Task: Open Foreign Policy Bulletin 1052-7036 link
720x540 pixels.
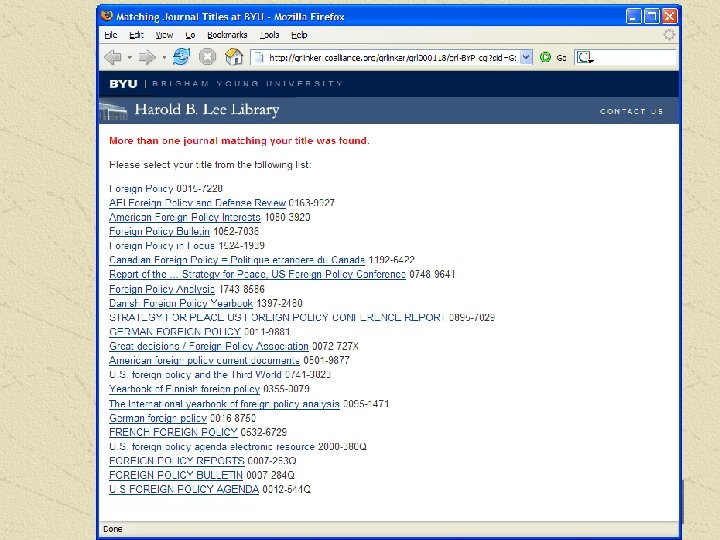Action: coord(159,231)
